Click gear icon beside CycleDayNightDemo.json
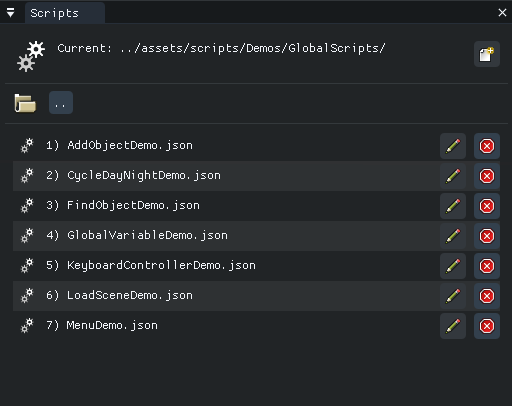The width and height of the screenshot is (512, 406). tap(27, 176)
